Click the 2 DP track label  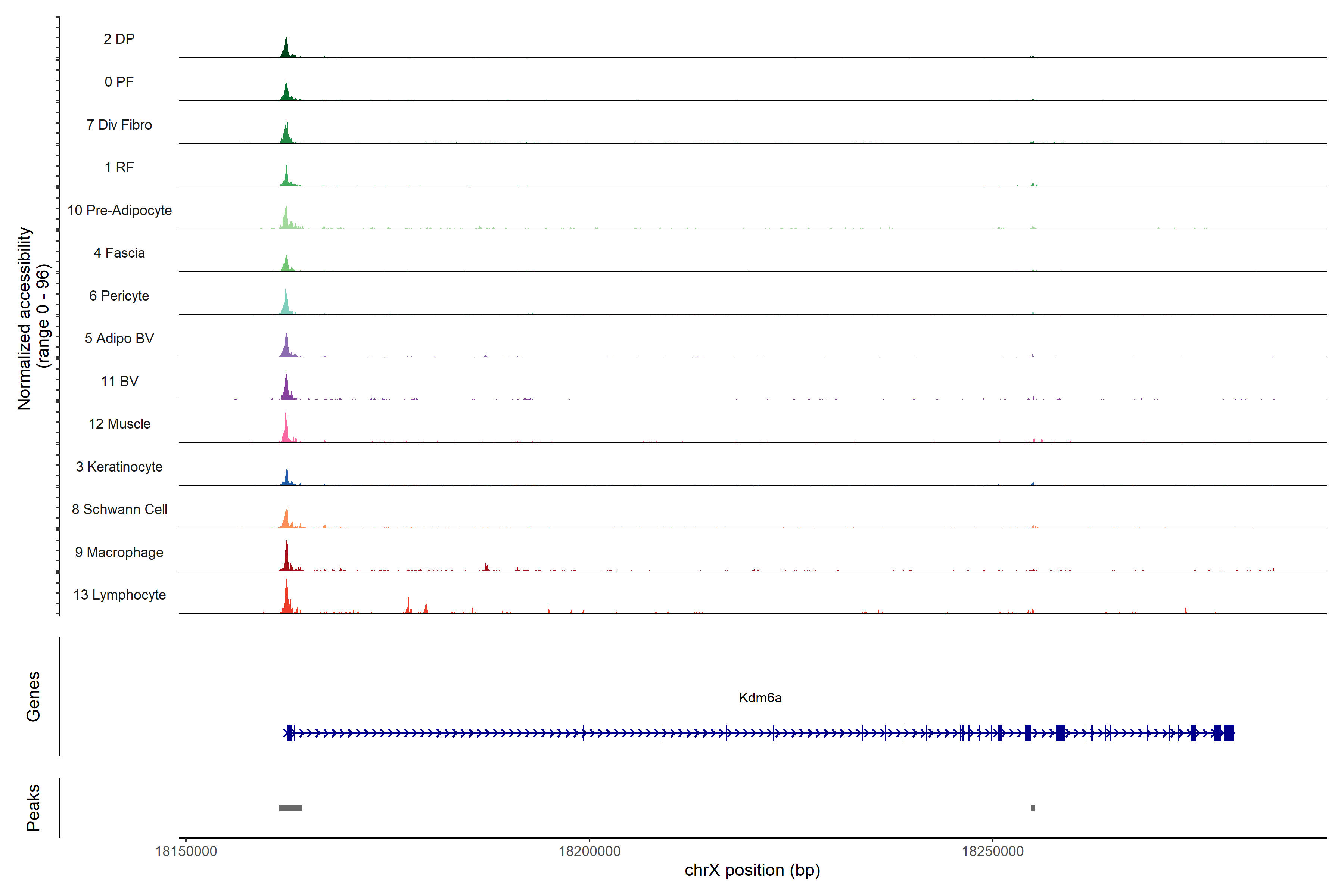pos(119,39)
